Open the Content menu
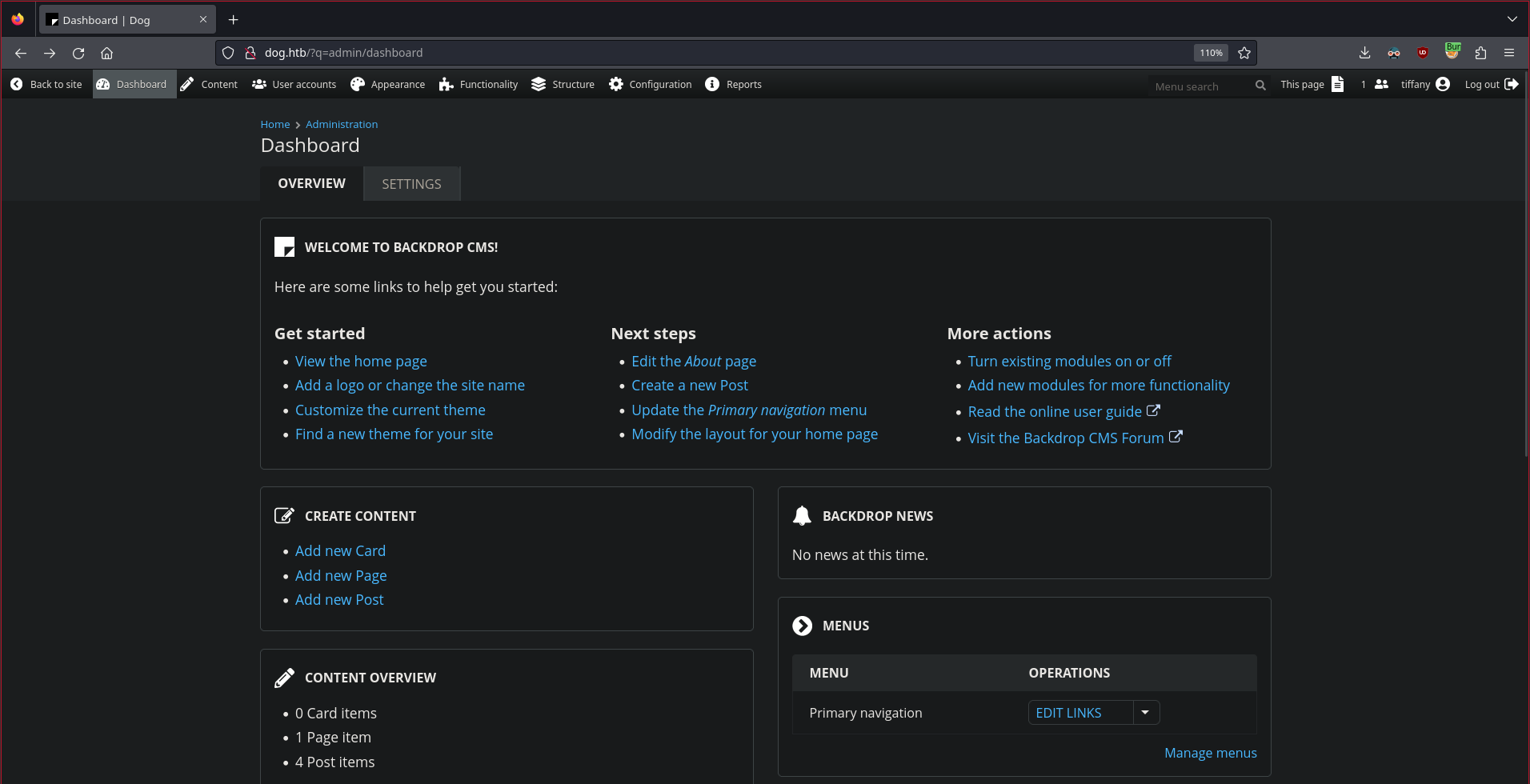 [x=209, y=84]
